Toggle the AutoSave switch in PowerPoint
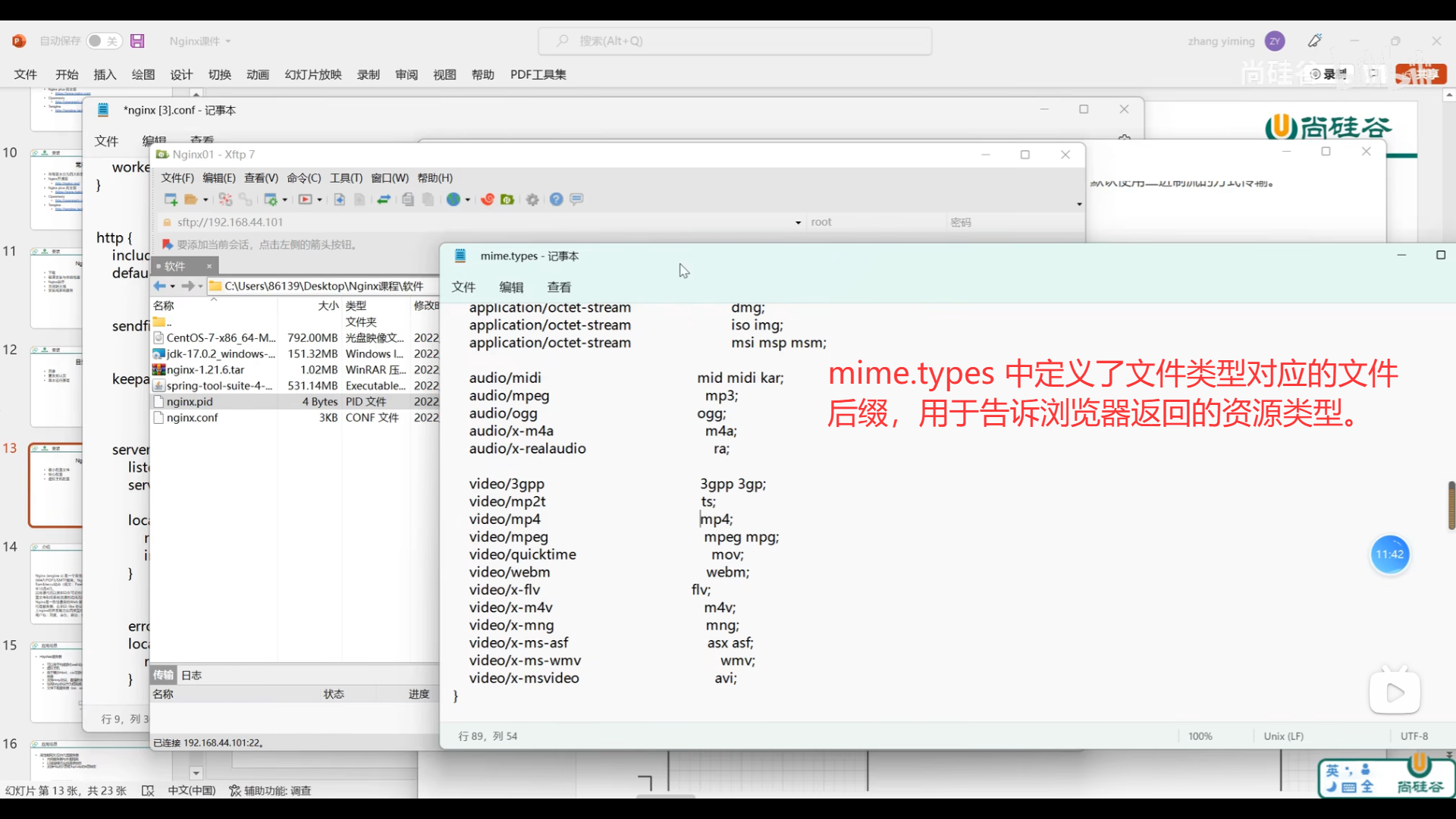The width and height of the screenshot is (1456, 819). click(102, 41)
